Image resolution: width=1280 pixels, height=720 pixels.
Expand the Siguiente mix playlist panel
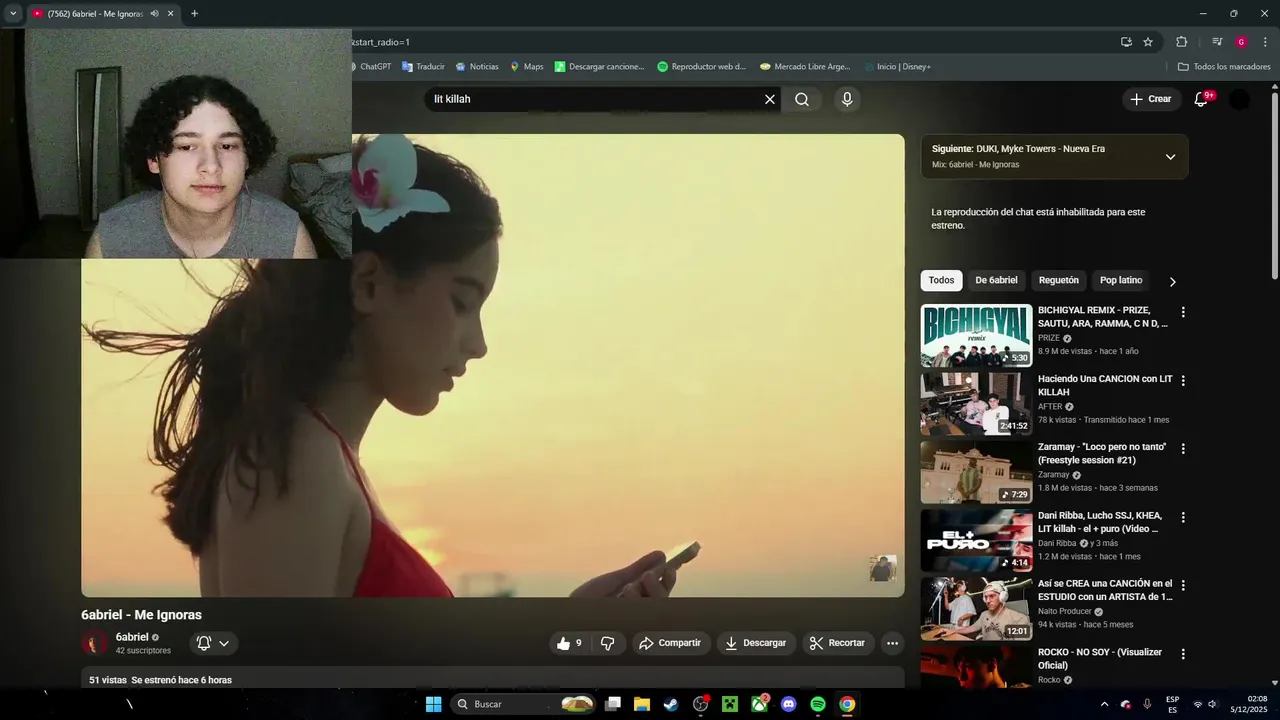tap(1170, 157)
